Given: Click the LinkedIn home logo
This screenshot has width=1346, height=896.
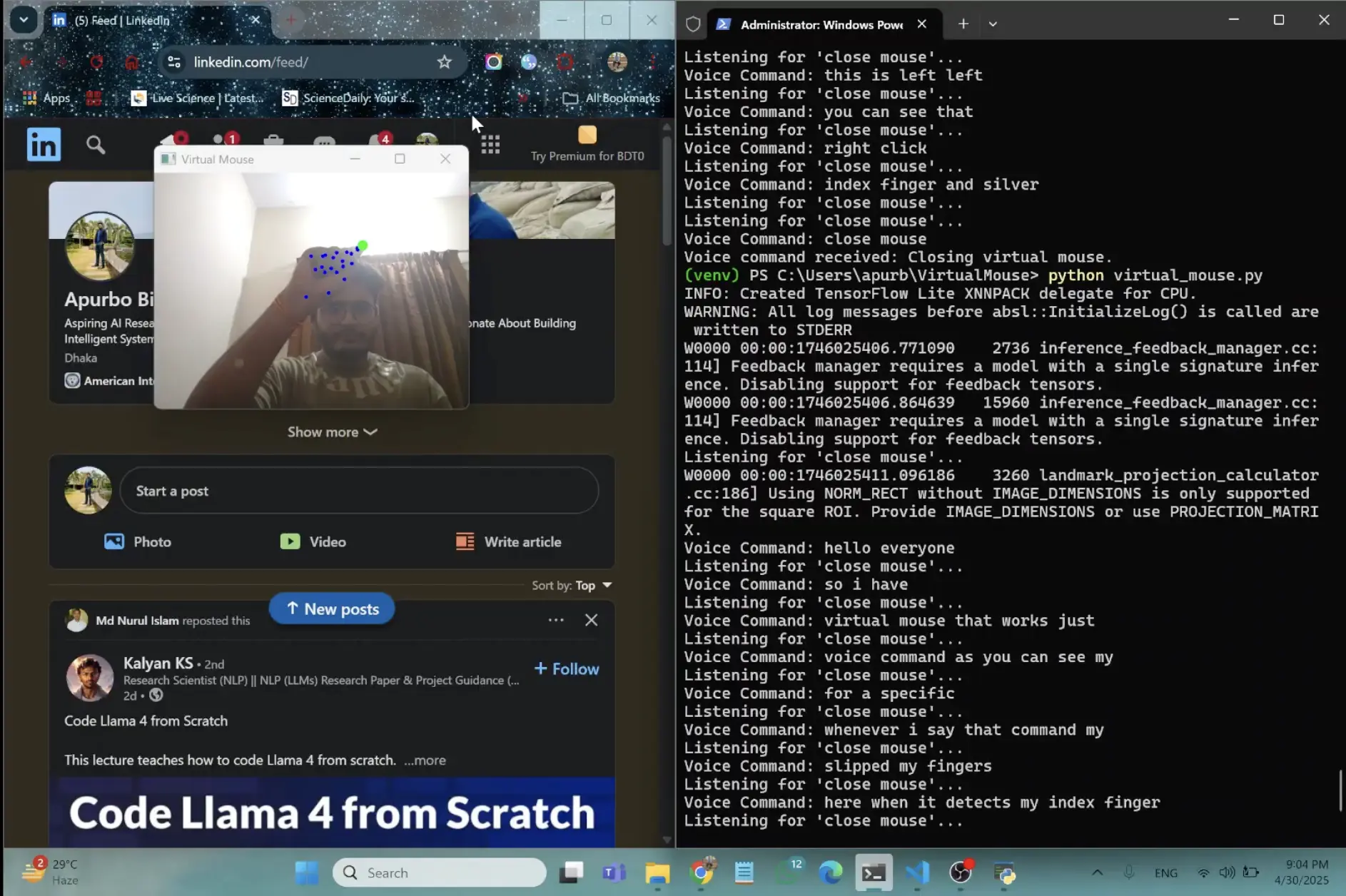Looking at the screenshot, I should (44, 145).
